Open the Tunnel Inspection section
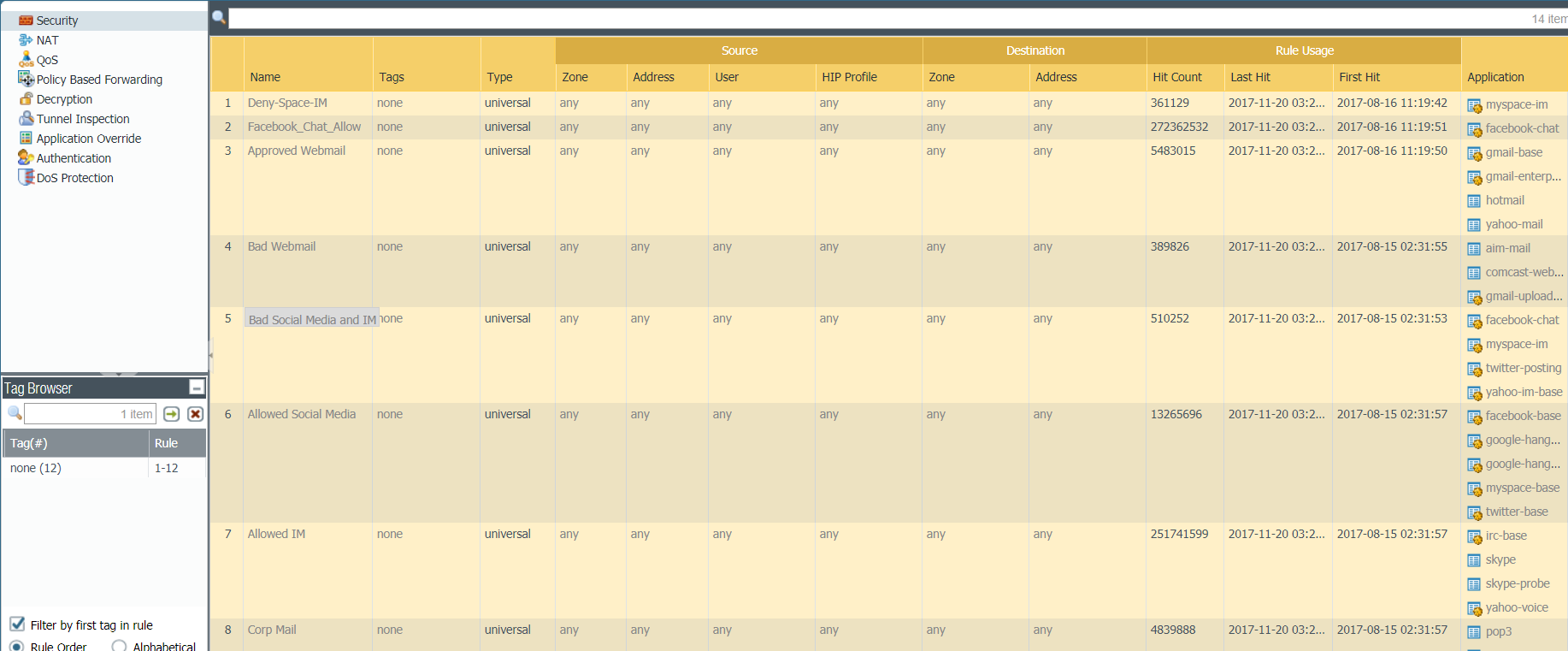 (x=83, y=119)
